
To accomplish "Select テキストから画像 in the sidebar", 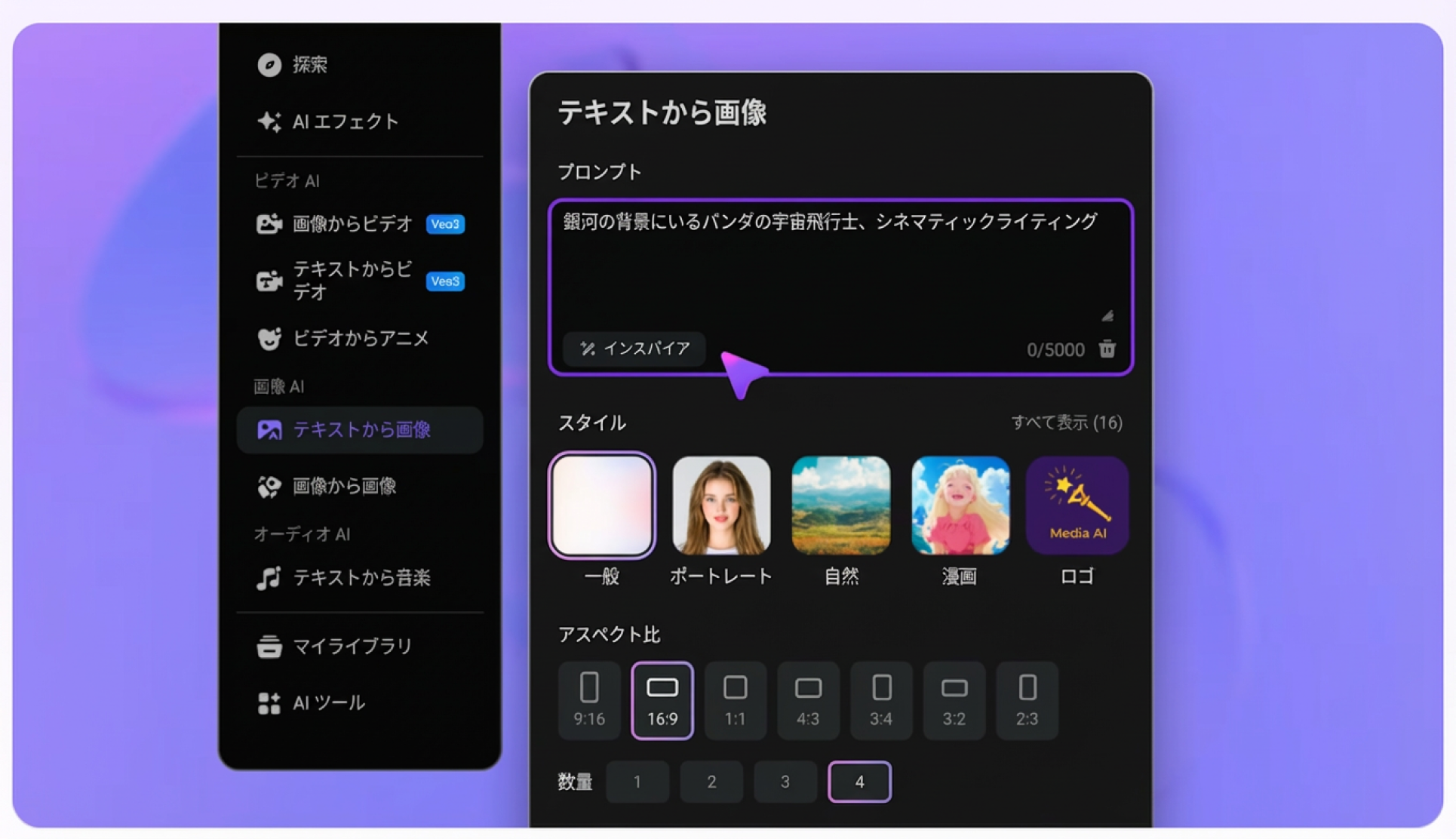I will [x=360, y=430].
